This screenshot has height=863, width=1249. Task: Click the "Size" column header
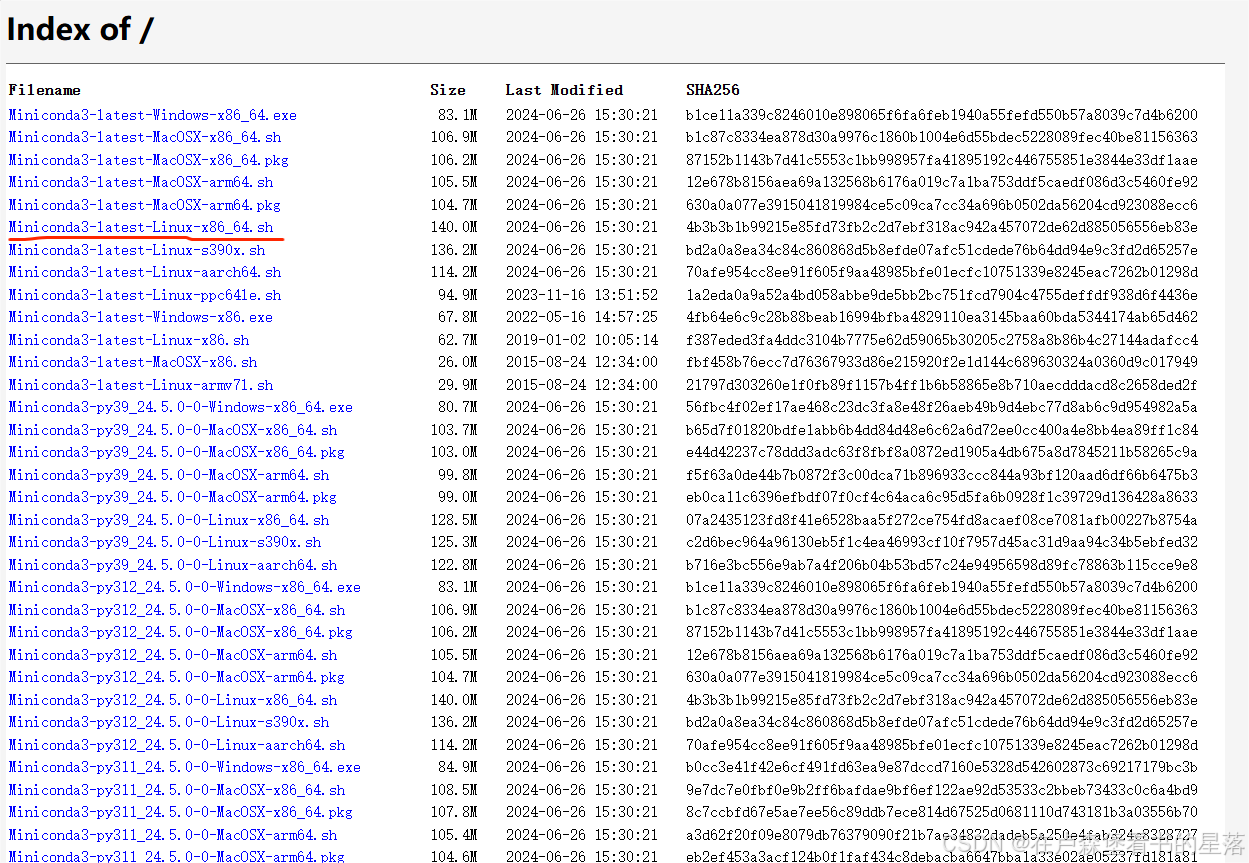[x=448, y=90]
